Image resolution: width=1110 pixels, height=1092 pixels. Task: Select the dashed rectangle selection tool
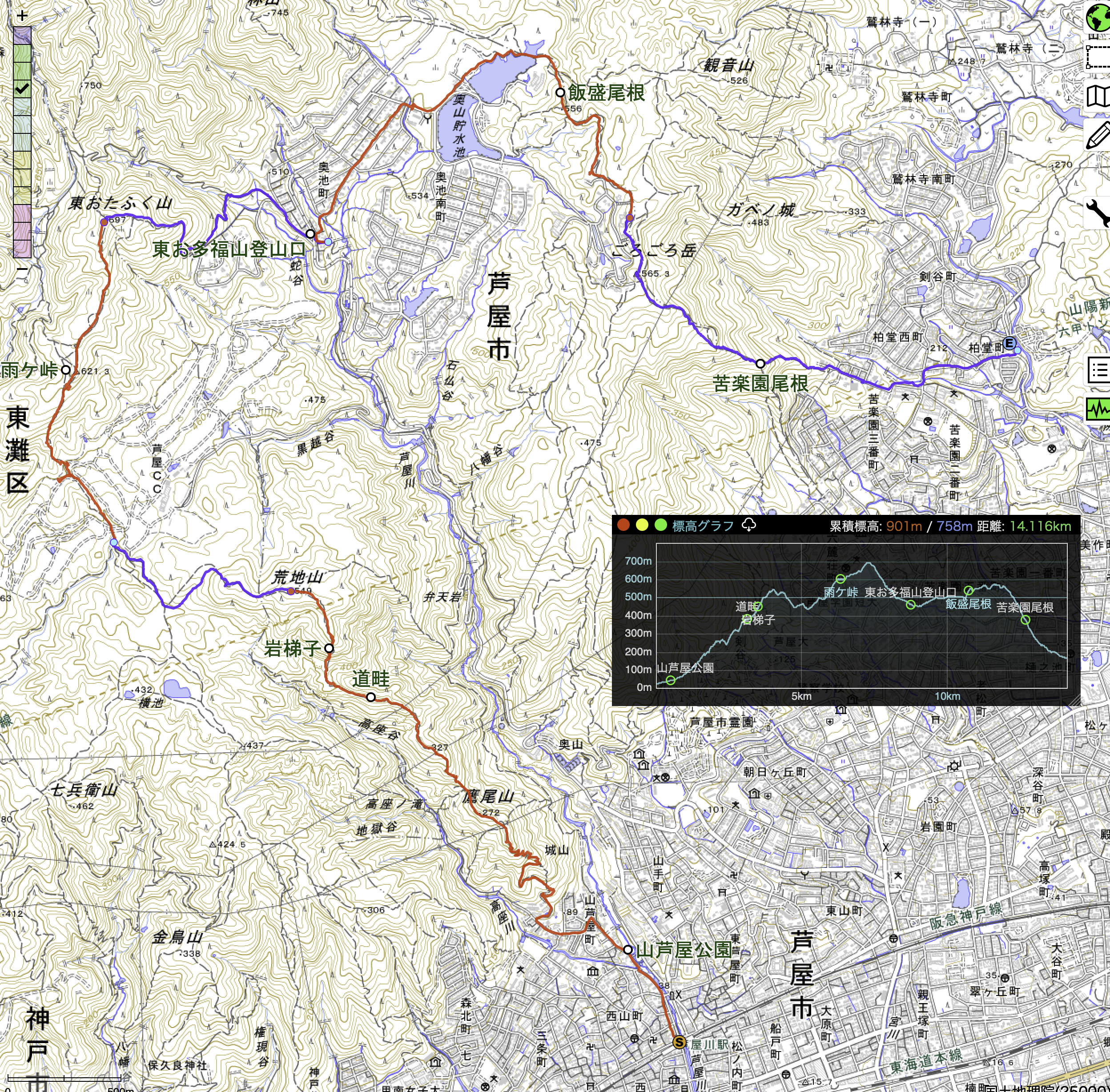(x=1098, y=57)
